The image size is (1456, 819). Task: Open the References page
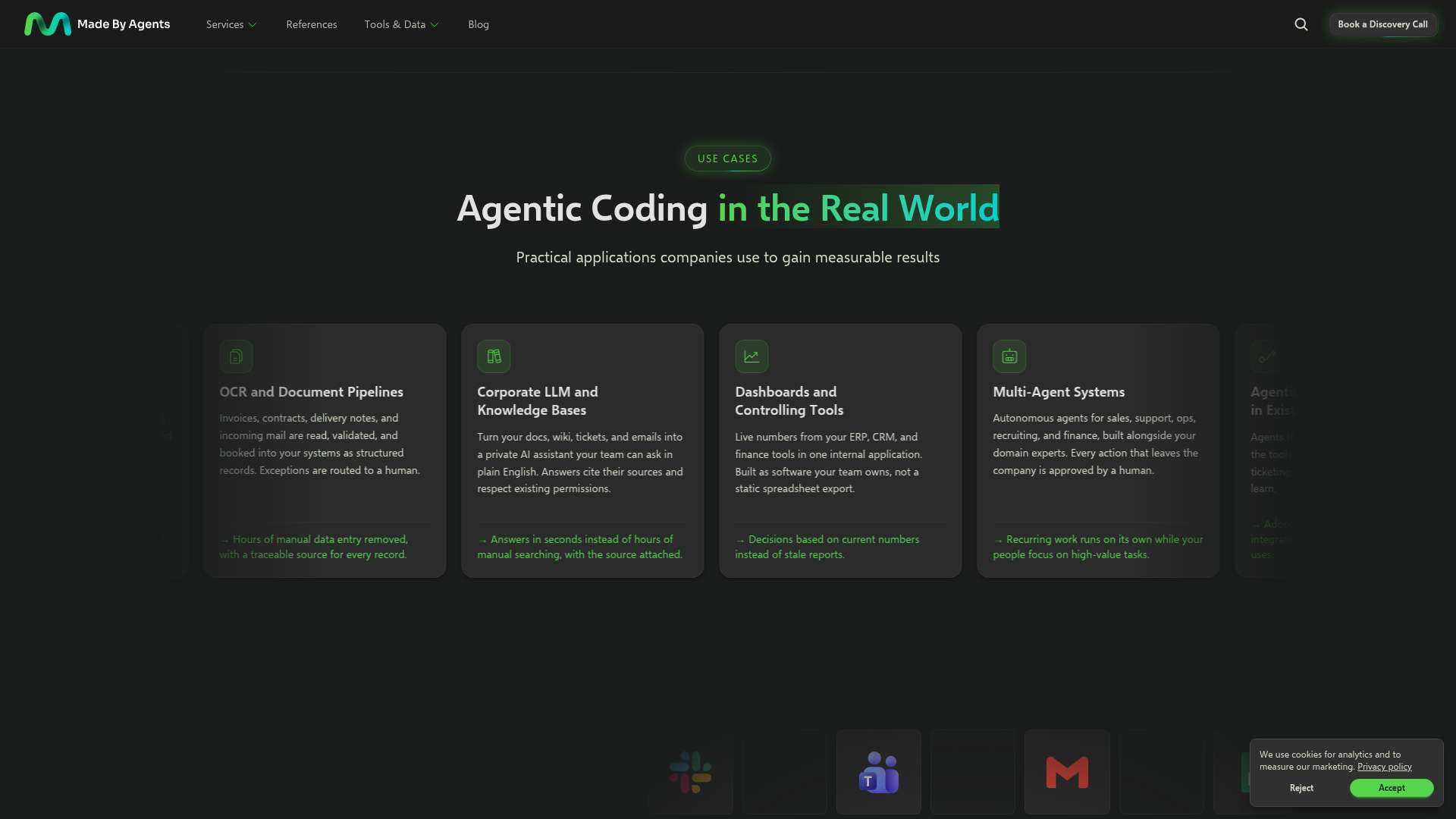312,24
